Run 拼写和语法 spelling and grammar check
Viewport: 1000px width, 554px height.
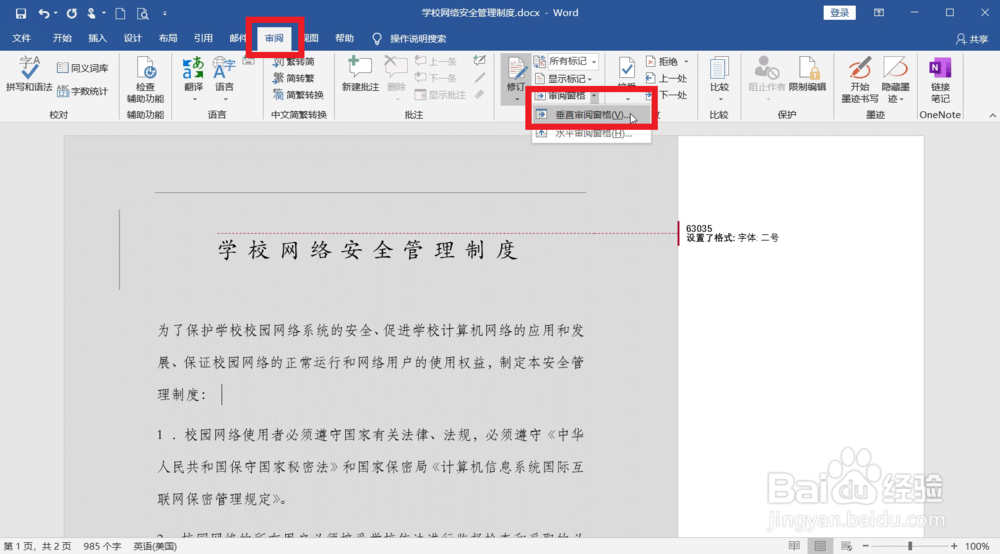point(29,74)
